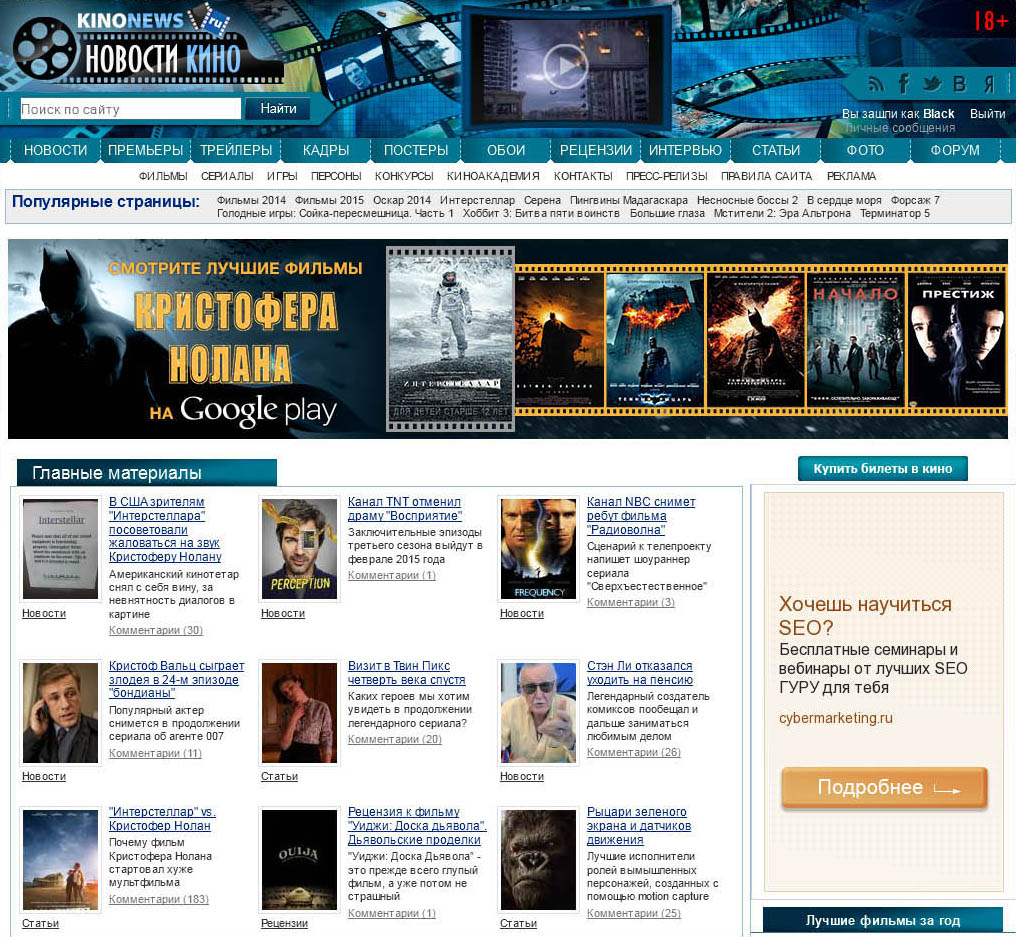Click the King Kong thumbnail
This screenshot has height=937, width=1016.
click(538, 859)
